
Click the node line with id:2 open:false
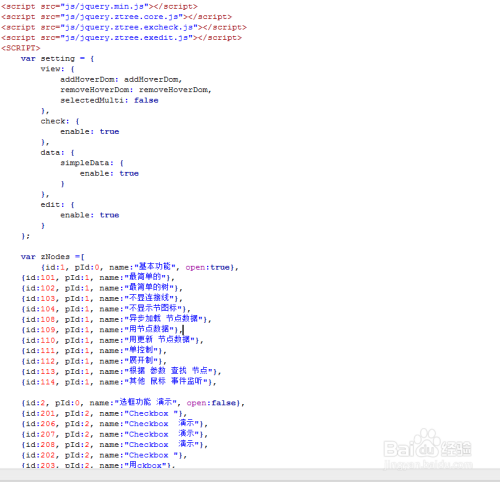click(133, 402)
